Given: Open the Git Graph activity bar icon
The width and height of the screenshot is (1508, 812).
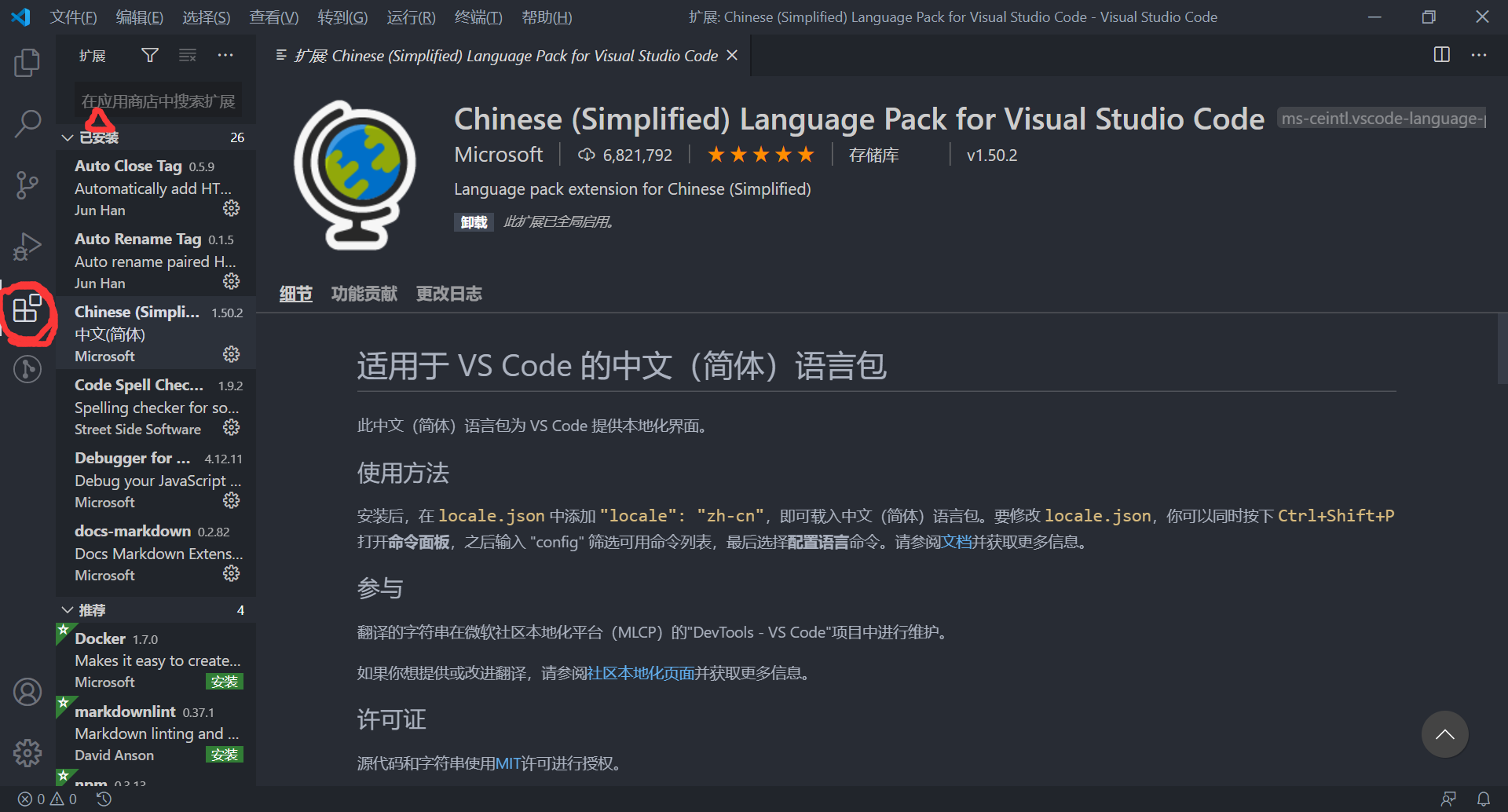Looking at the screenshot, I should click(27, 368).
